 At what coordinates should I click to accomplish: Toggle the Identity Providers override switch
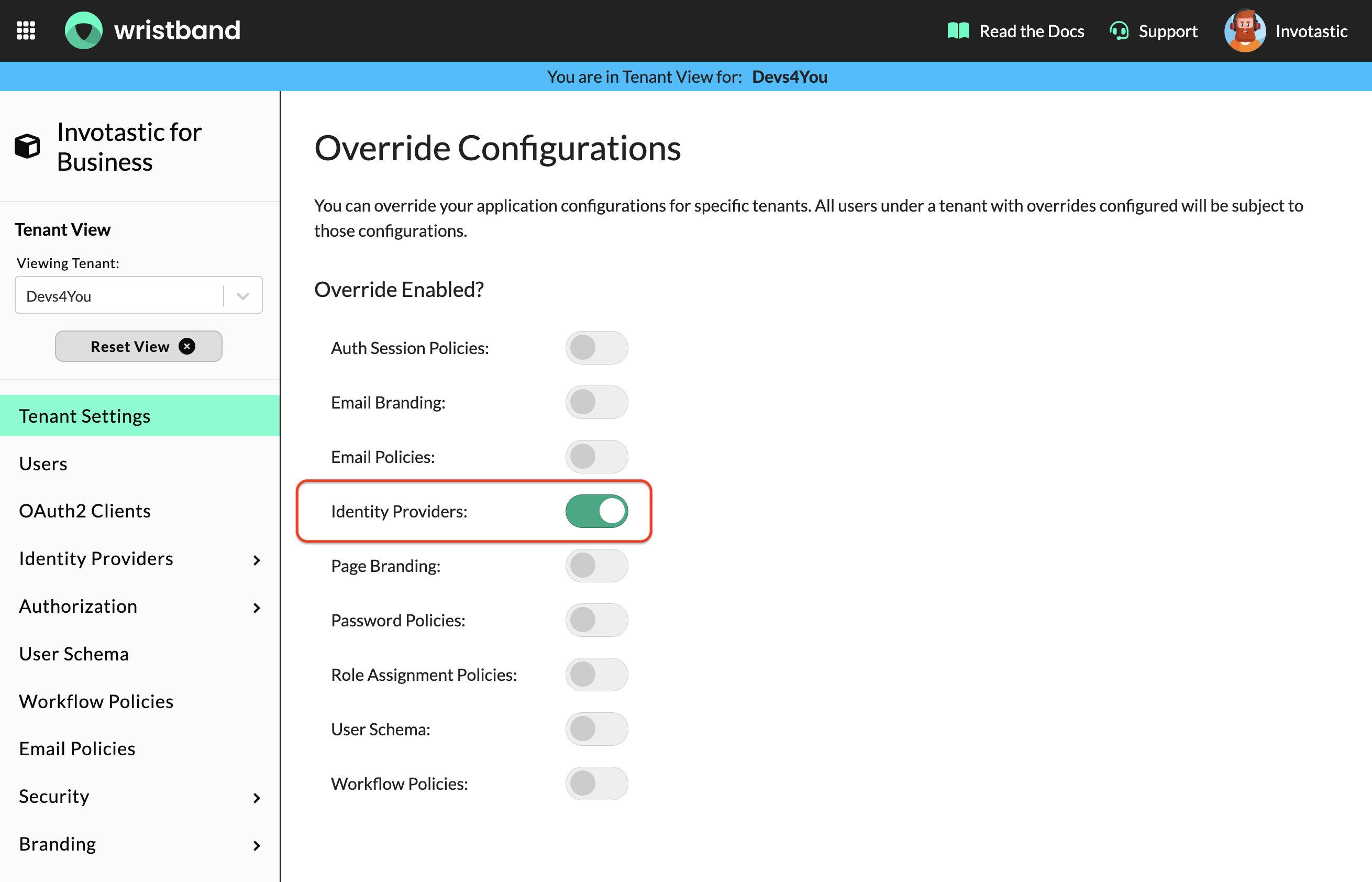(597, 511)
